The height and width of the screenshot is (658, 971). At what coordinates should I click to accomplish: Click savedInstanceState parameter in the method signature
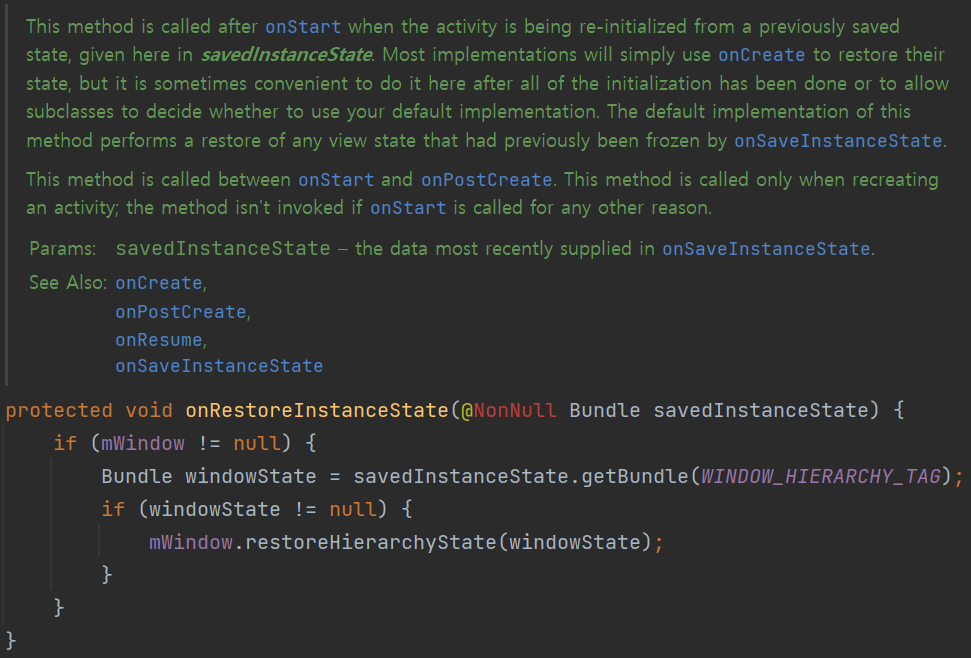(x=761, y=410)
